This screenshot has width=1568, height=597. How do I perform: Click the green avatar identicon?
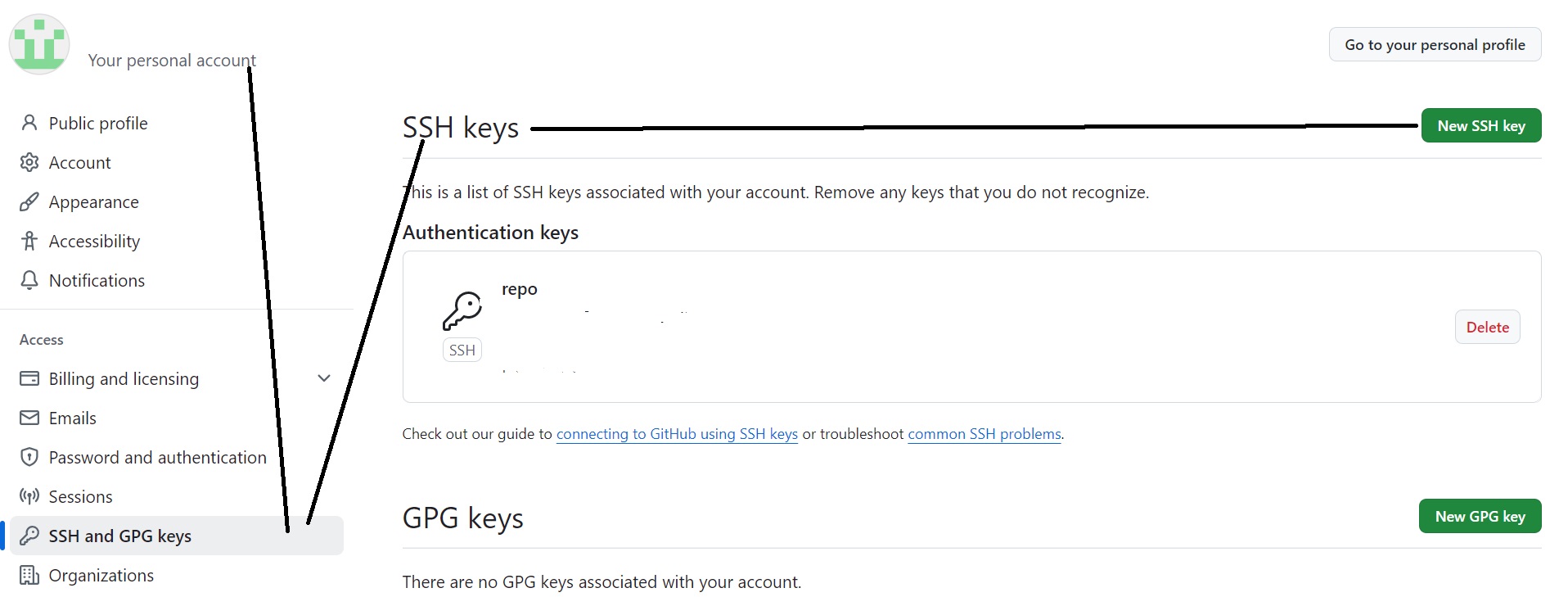[x=39, y=44]
